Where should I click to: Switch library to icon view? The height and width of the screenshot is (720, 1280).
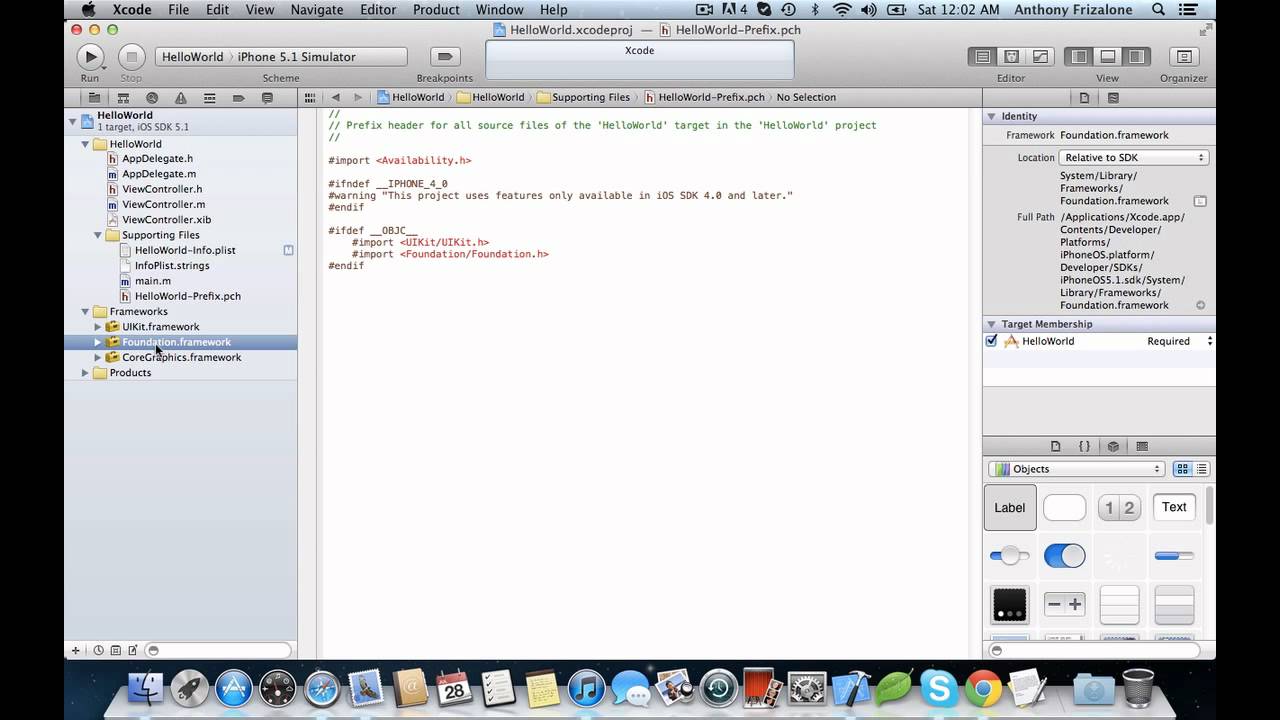[x=1183, y=469]
